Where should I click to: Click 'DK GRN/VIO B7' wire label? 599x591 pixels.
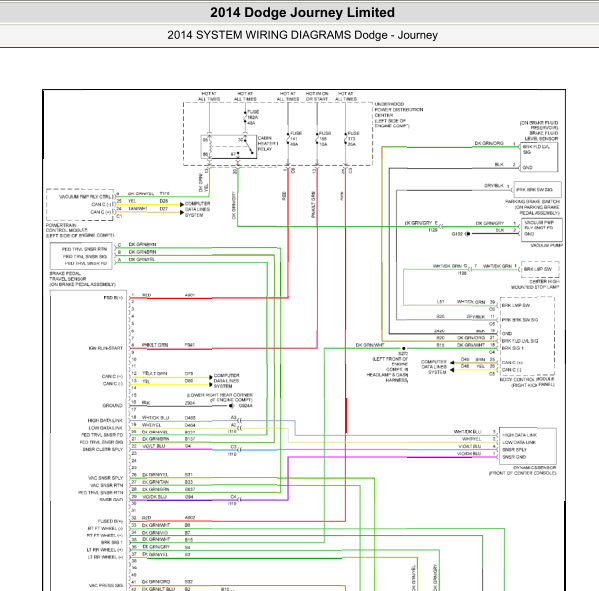(x=166, y=532)
